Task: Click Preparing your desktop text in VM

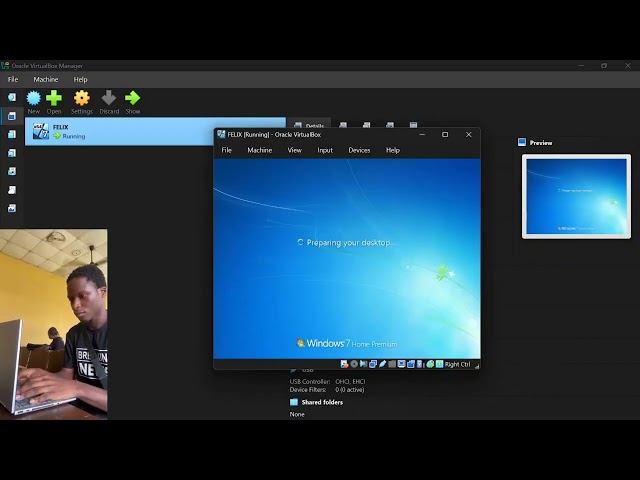Action: 351,243
